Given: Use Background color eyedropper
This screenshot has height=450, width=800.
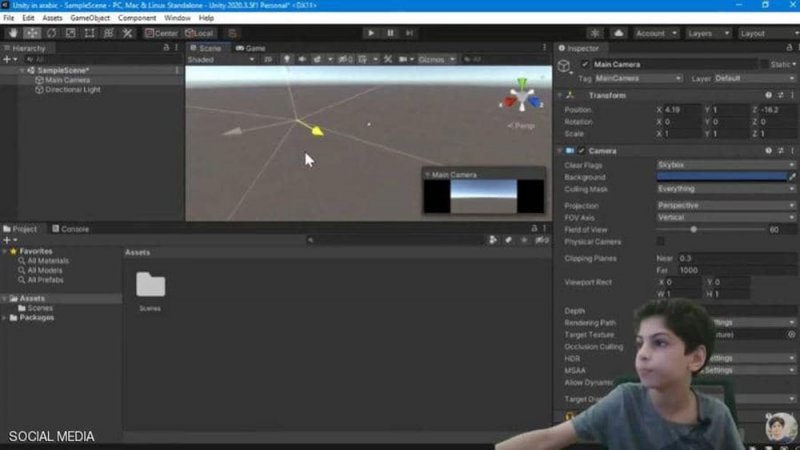Looking at the screenshot, I should 792,177.
